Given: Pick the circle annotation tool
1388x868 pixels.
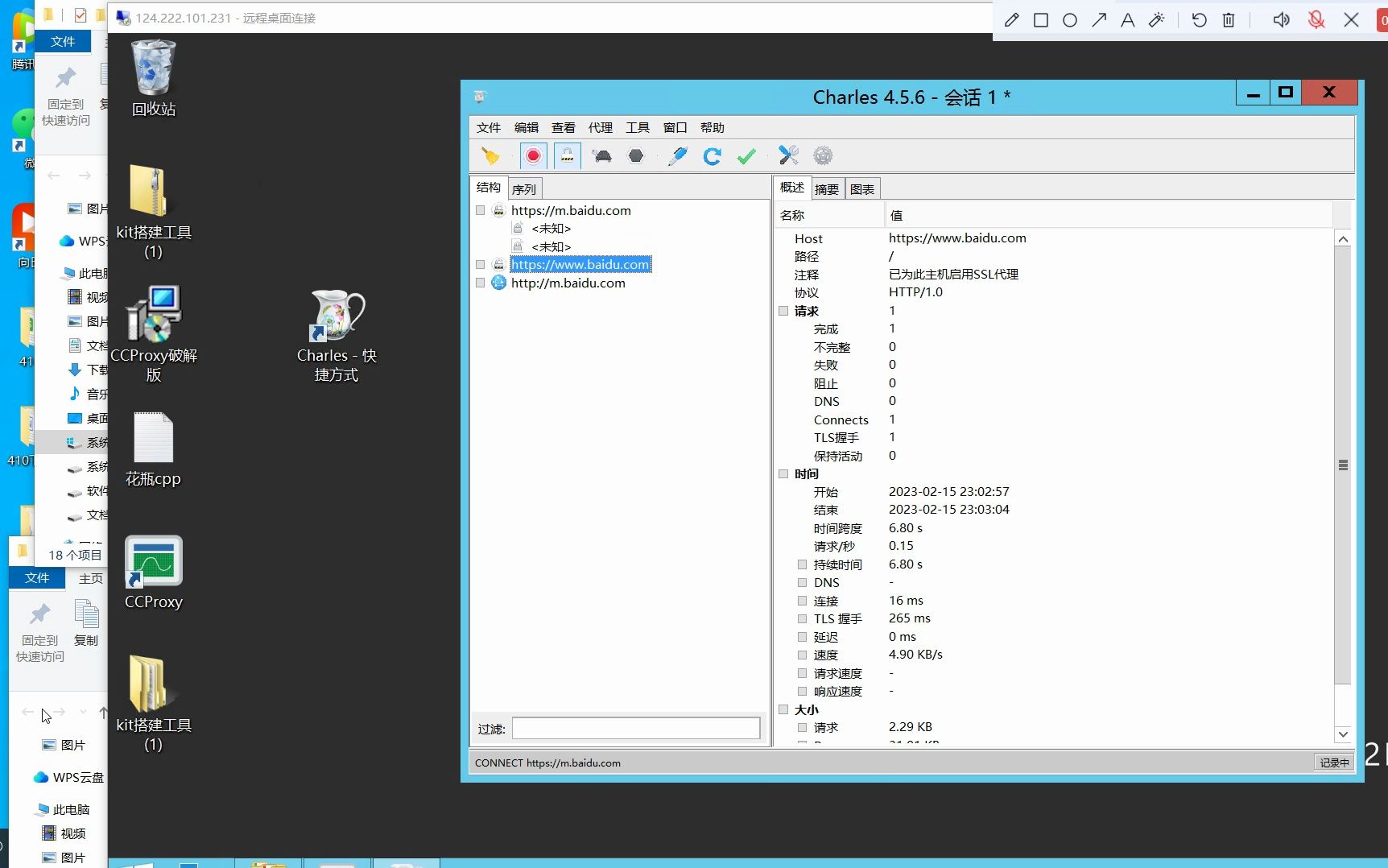Looking at the screenshot, I should coord(1070,20).
